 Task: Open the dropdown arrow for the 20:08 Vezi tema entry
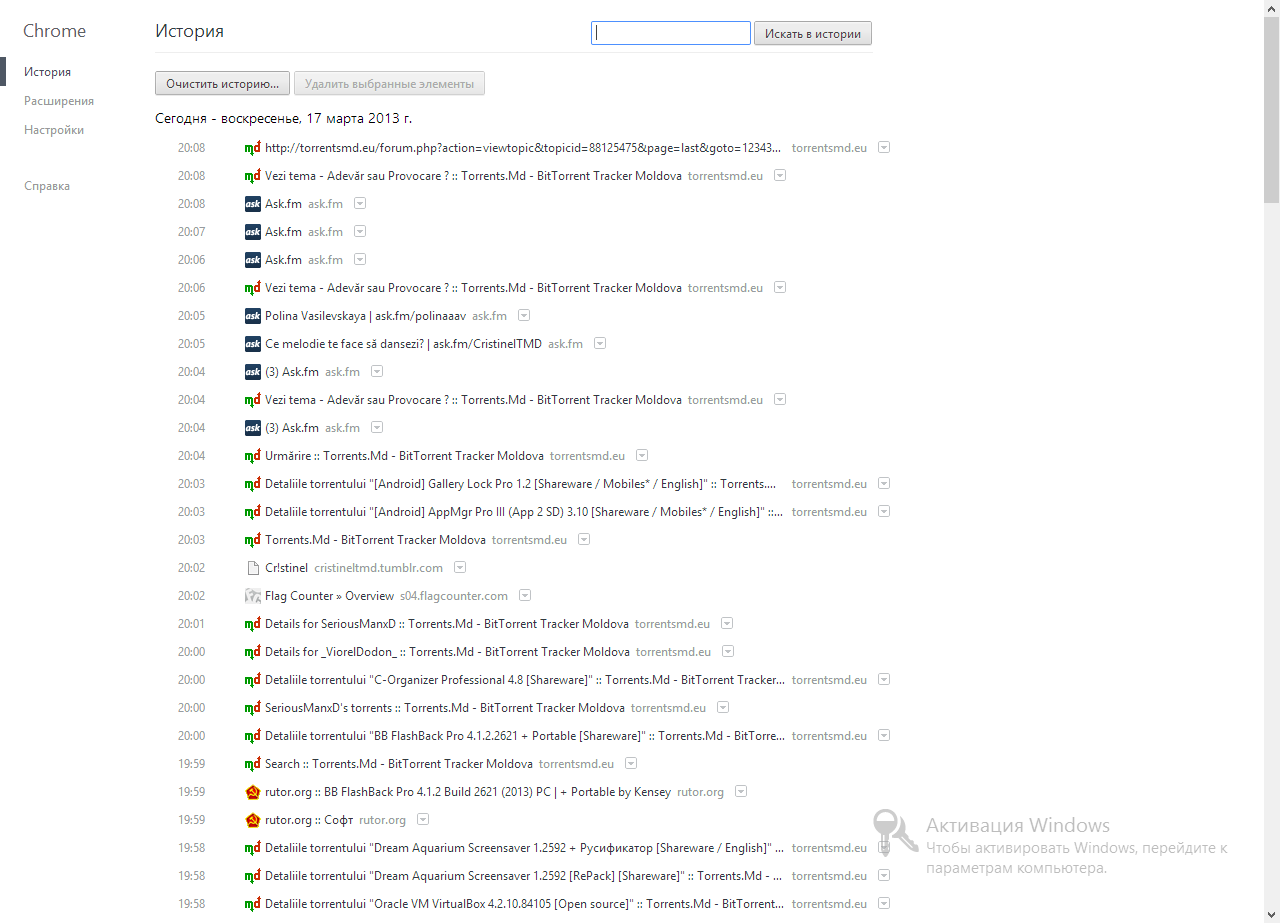780,175
